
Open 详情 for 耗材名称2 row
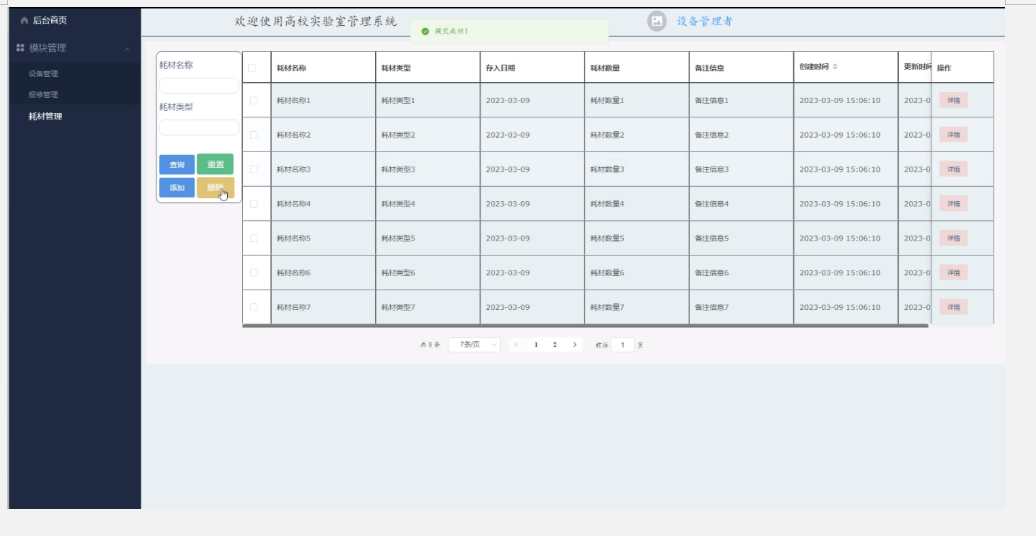953,134
